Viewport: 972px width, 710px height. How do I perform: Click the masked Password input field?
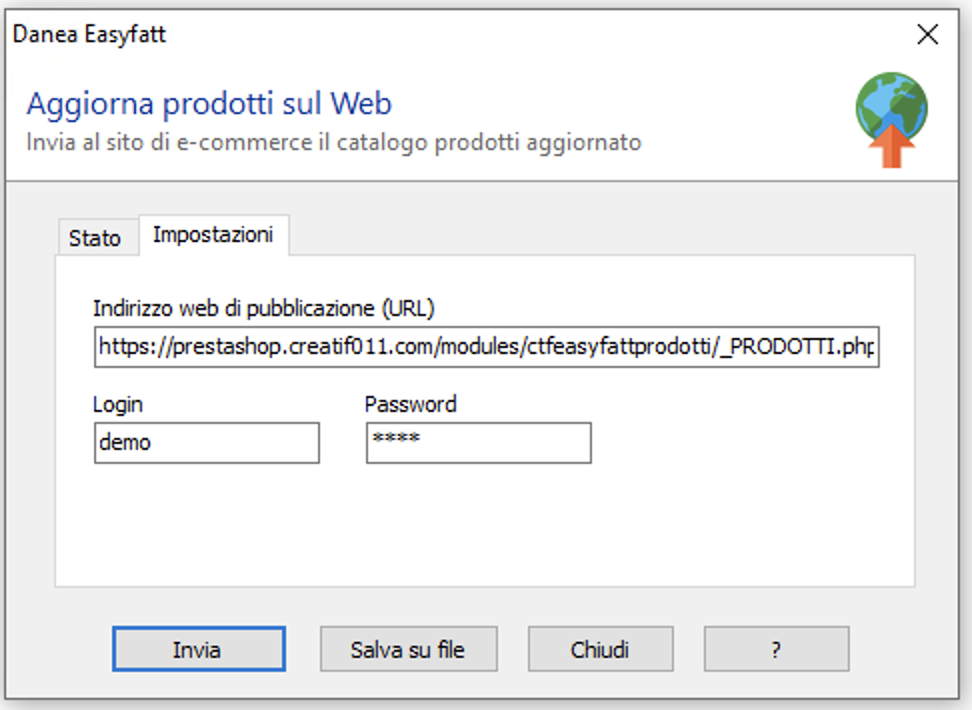(x=479, y=443)
